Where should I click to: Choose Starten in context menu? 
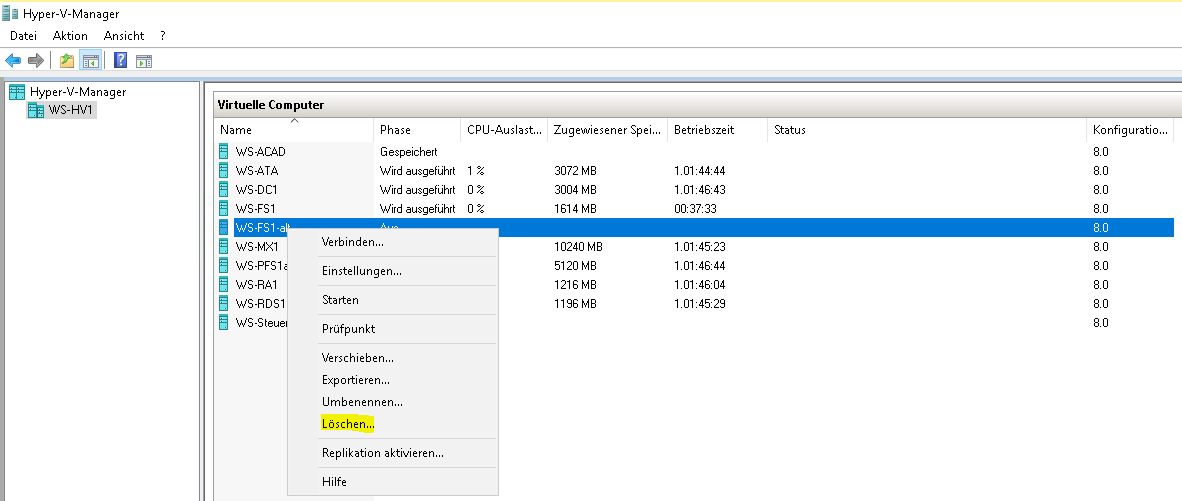tap(393, 300)
